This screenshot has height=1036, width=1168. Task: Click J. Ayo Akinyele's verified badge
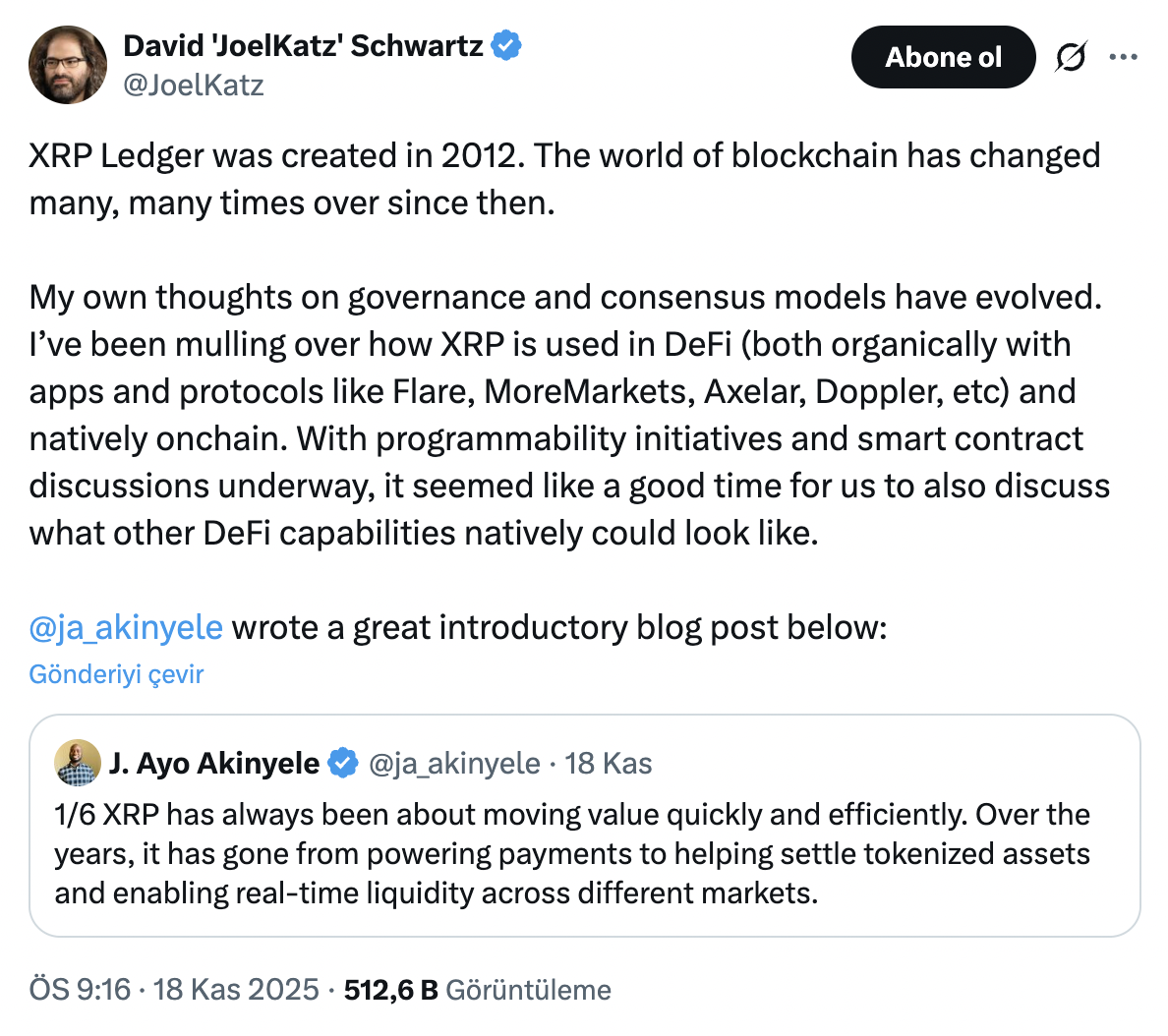pos(343,763)
